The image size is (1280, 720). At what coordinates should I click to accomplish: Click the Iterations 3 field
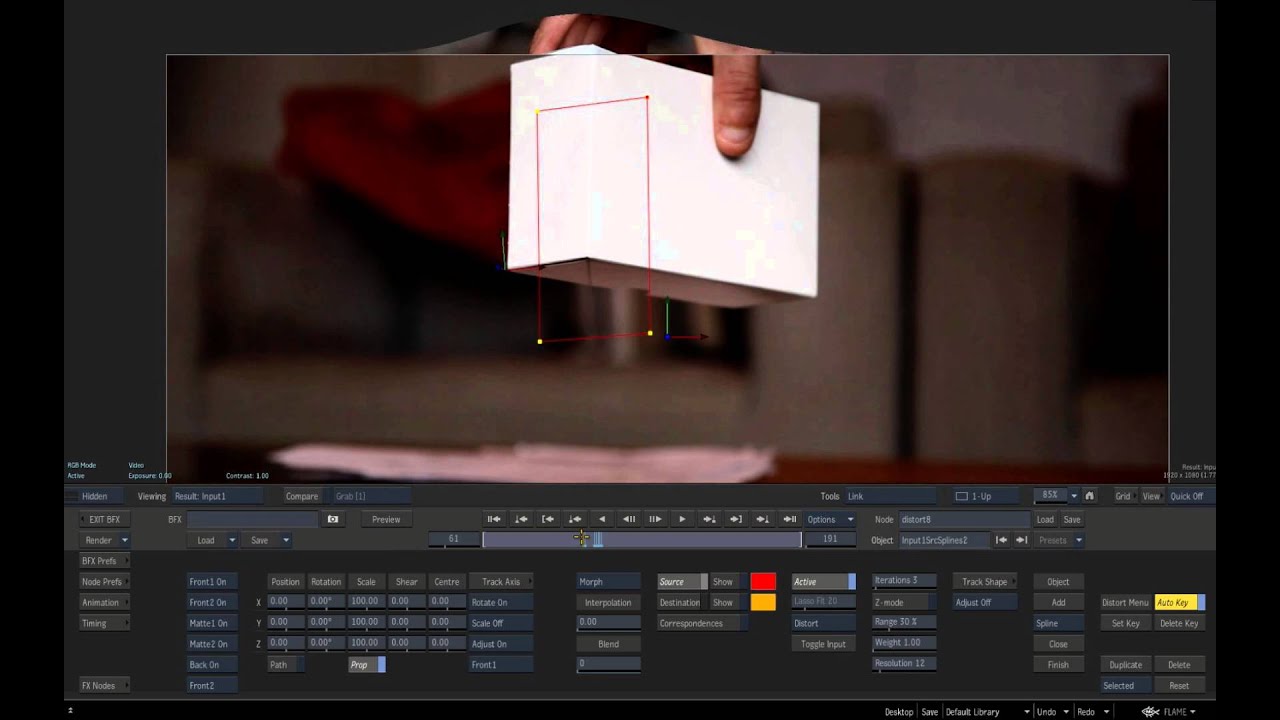click(905, 581)
